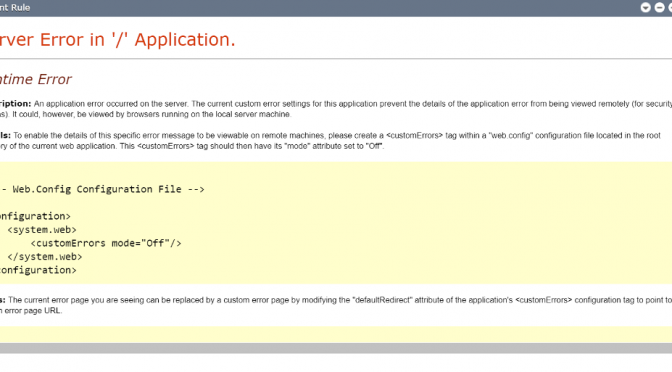Click the 'defaultRedirect' notes paragraph
The height and width of the screenshot is (372, 672).
(336, 305)
